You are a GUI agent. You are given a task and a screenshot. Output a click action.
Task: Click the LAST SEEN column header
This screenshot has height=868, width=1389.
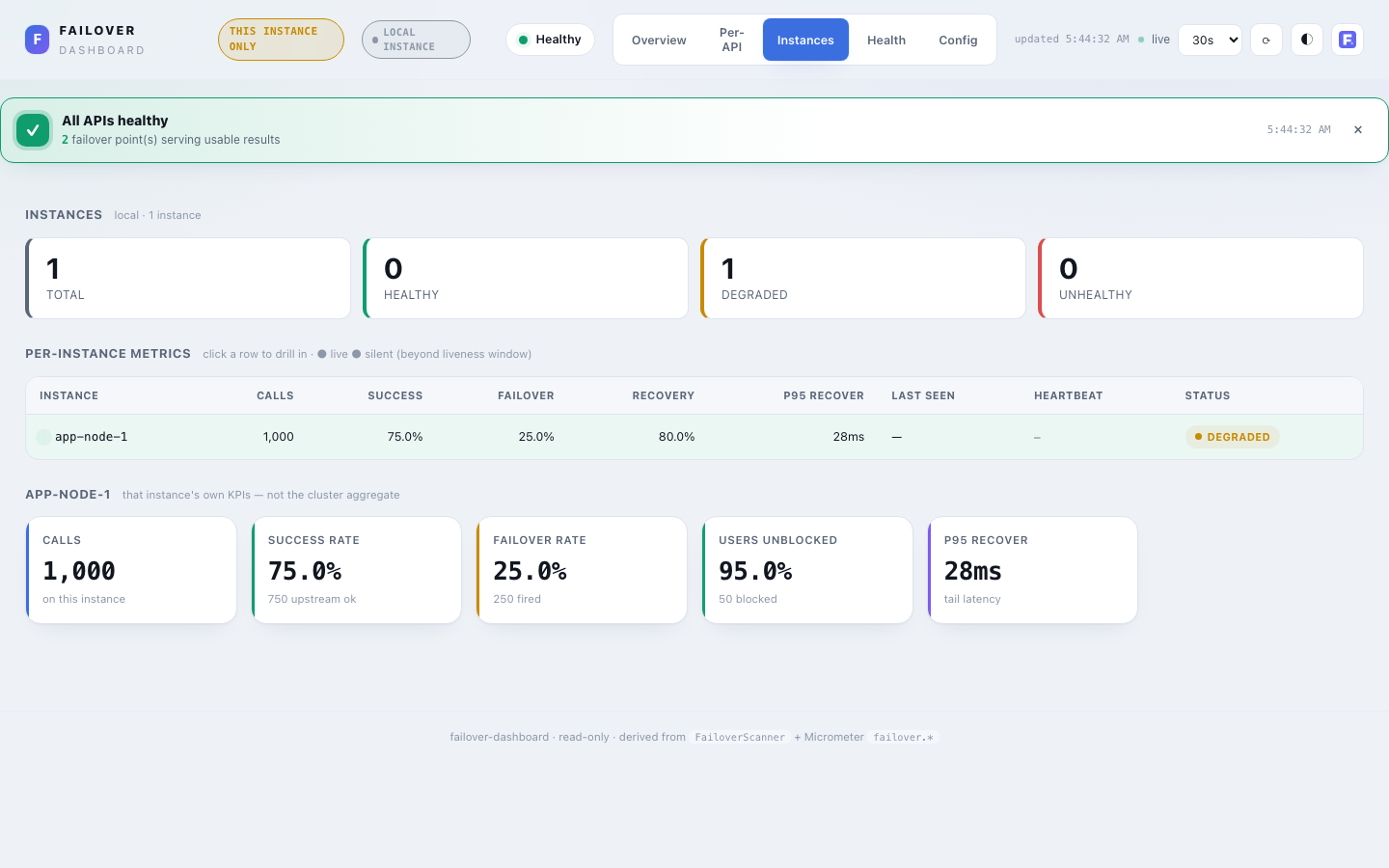(x=923, y=395)
